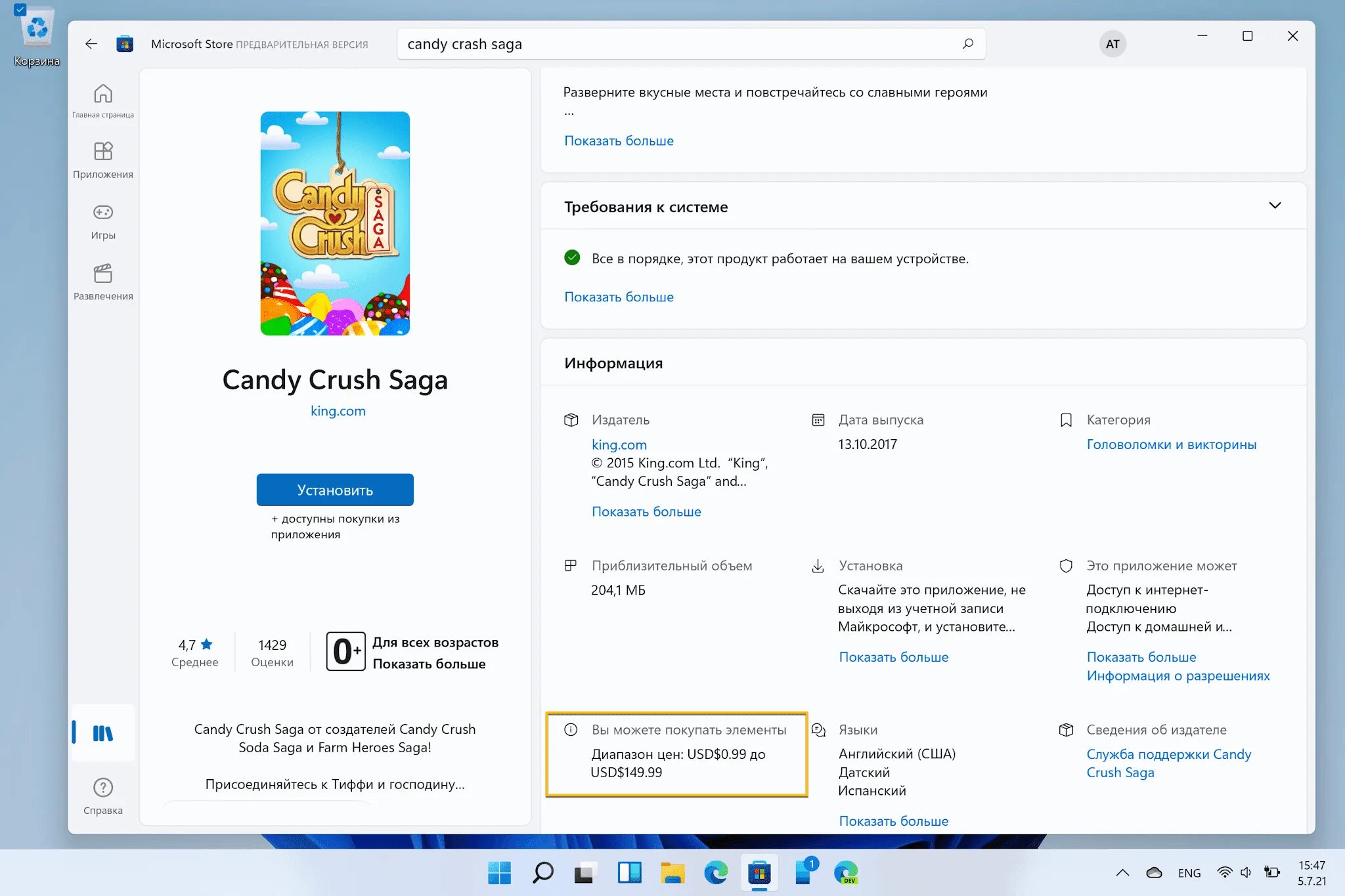Click the Microsoft Store logo icon
The width and height of the screenshot is (1345, 896).
[125, 44]
